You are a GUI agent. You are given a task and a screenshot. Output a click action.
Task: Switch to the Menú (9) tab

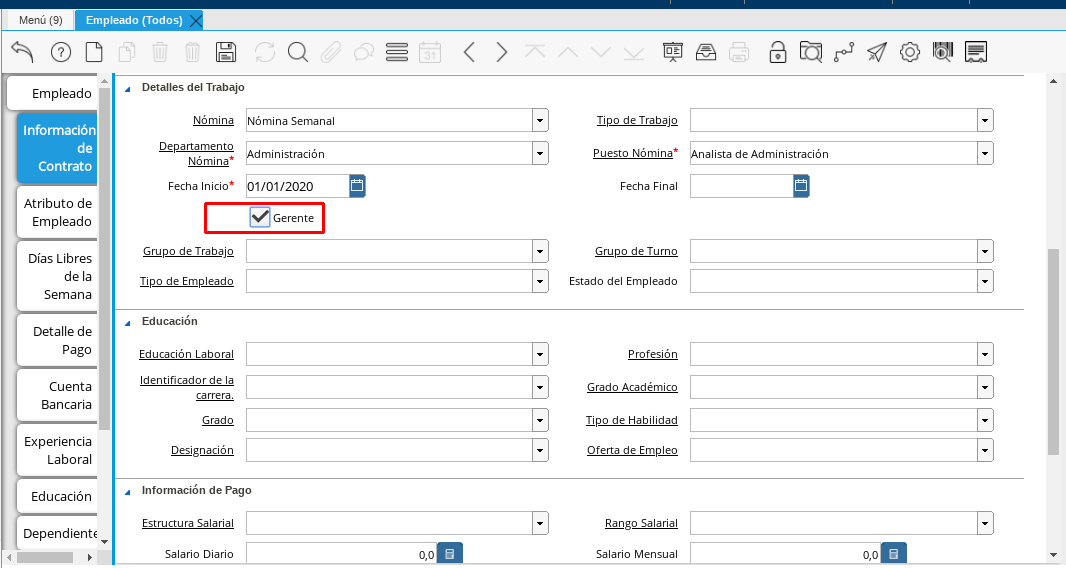[41, 20]
